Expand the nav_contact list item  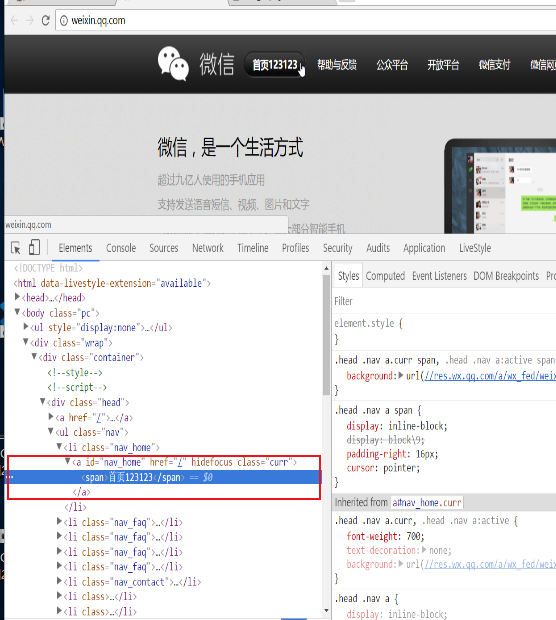[59, 581]
